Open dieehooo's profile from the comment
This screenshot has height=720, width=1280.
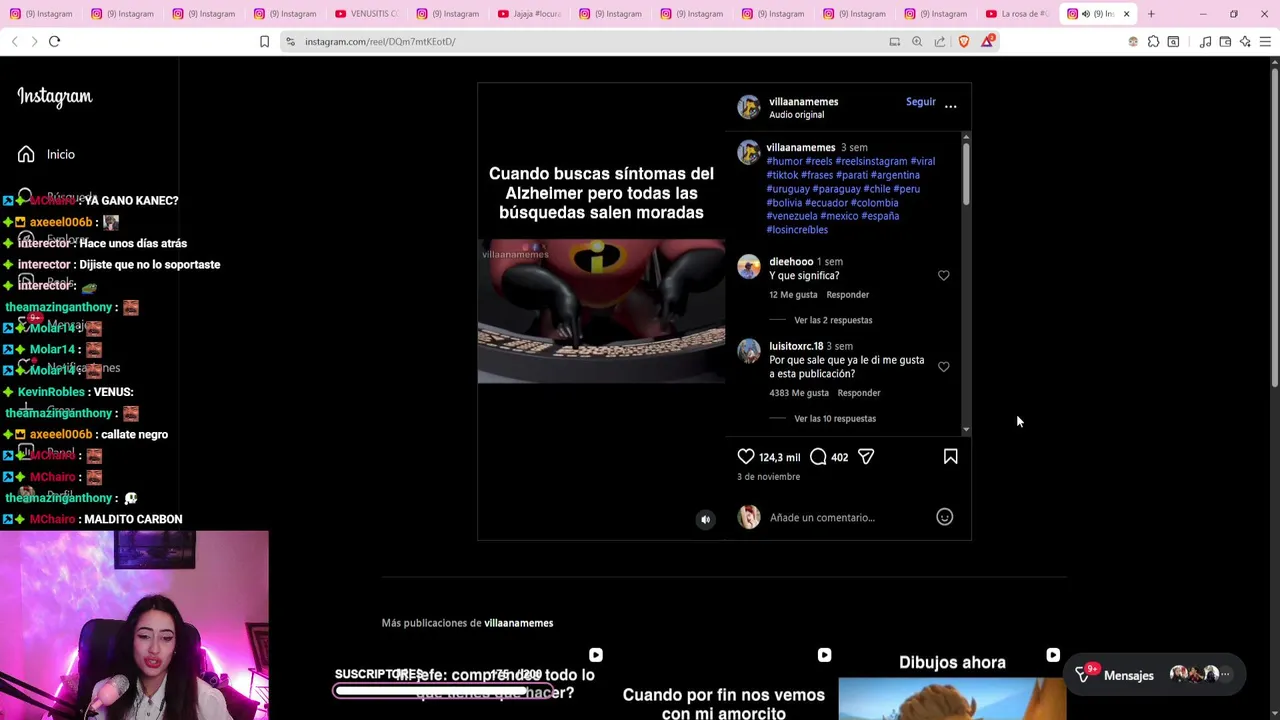791,261
